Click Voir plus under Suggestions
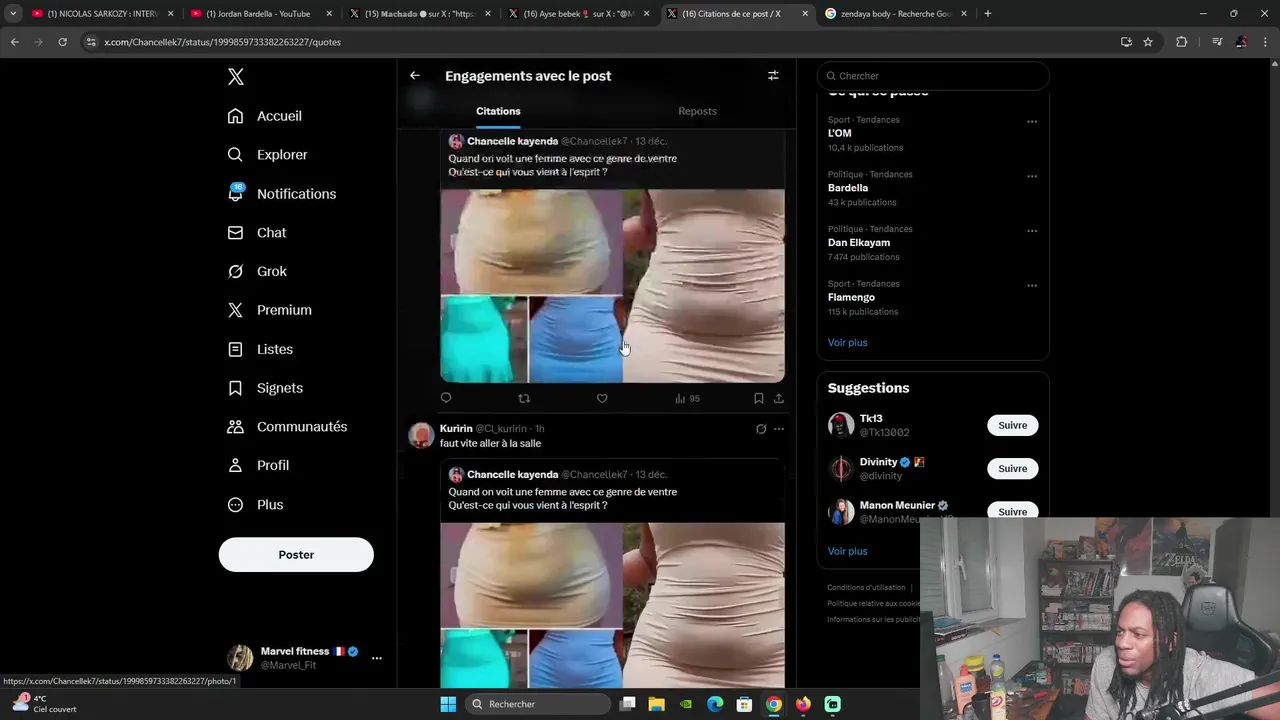1280x720 pixels. coord(847,551)
